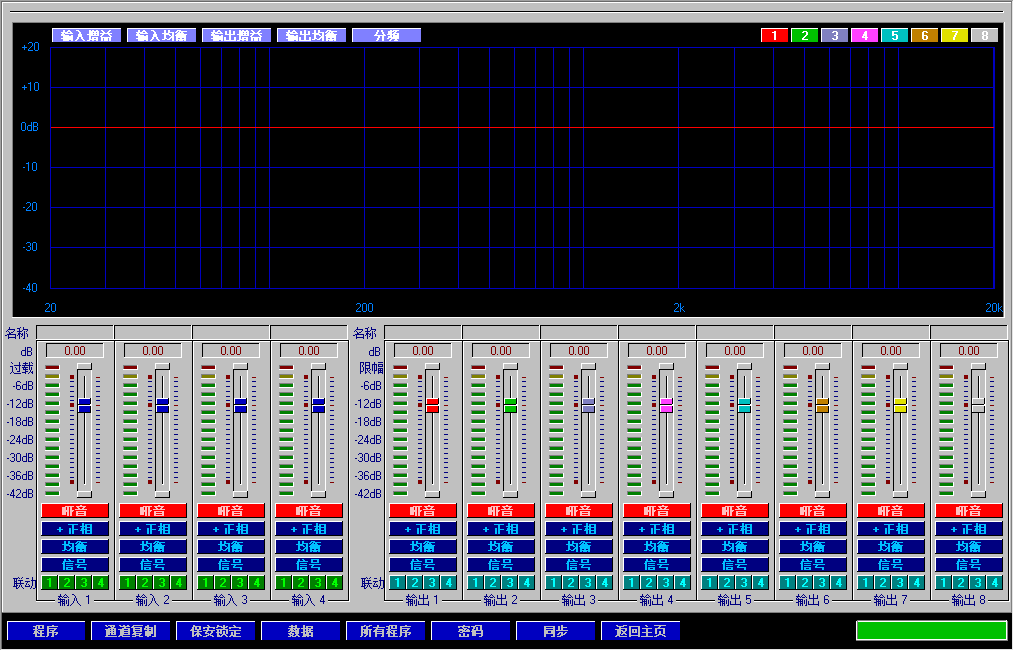Click the 同步 sync button
Screen dimensions: 1014x651
tap(556, 631)
